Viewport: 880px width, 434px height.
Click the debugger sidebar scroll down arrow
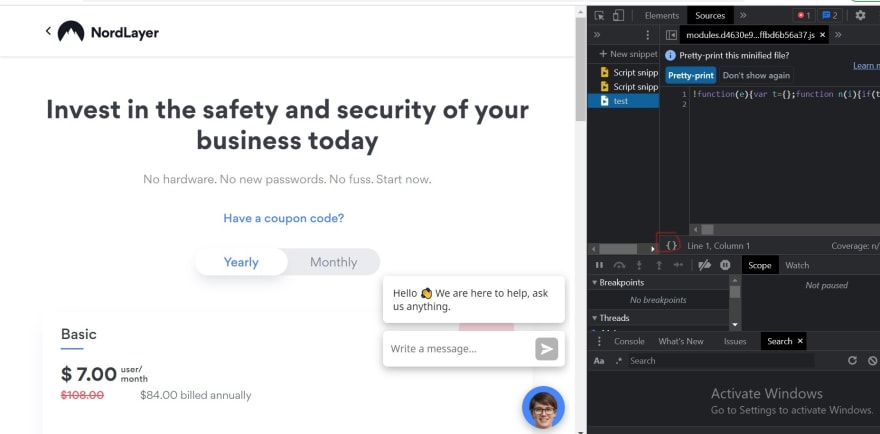pos(735,325)
